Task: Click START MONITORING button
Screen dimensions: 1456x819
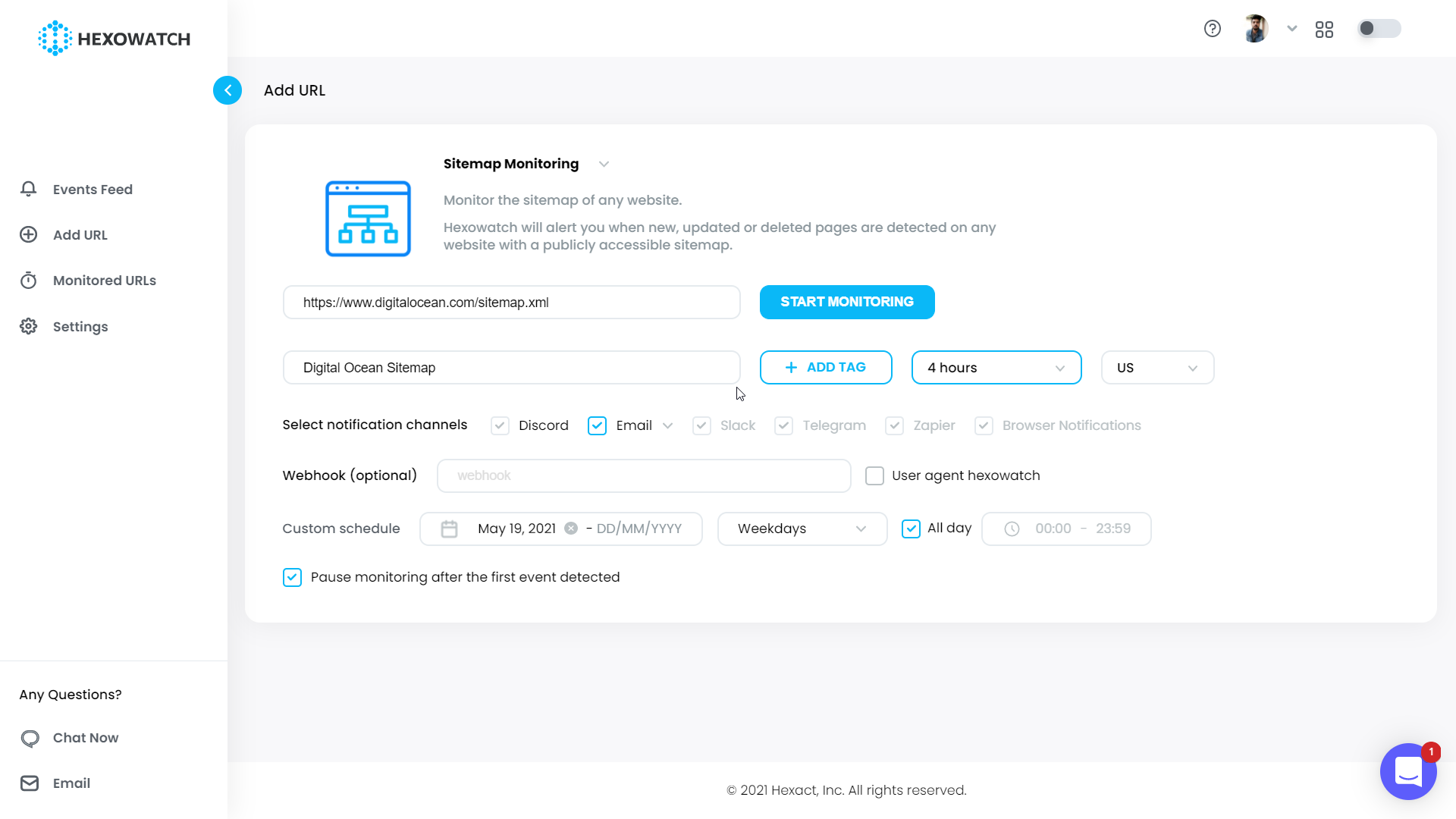Action: [x=847, y=302]
